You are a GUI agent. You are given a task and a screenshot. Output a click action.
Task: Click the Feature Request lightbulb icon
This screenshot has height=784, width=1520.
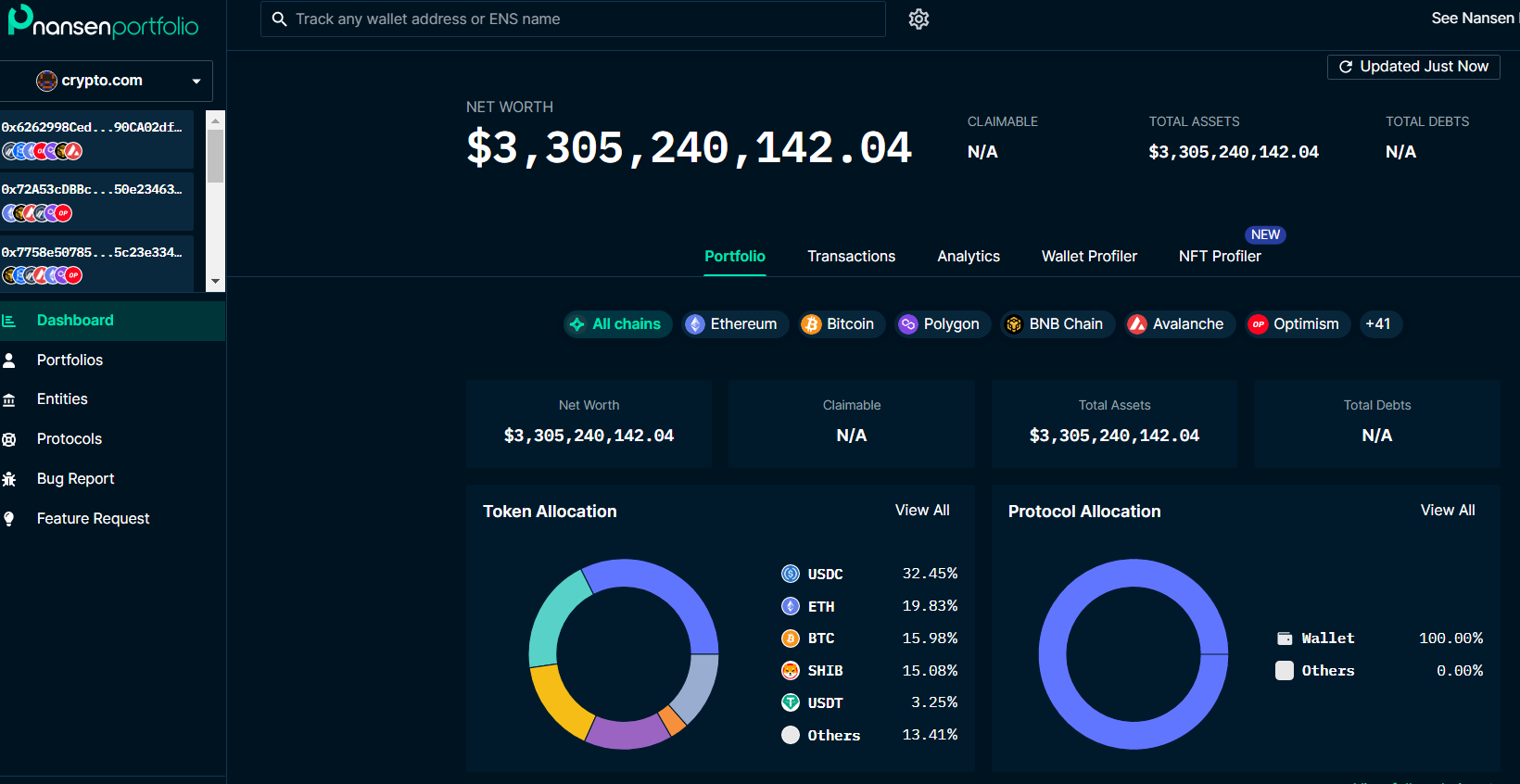pyautogui.click(x=9, y=519)
